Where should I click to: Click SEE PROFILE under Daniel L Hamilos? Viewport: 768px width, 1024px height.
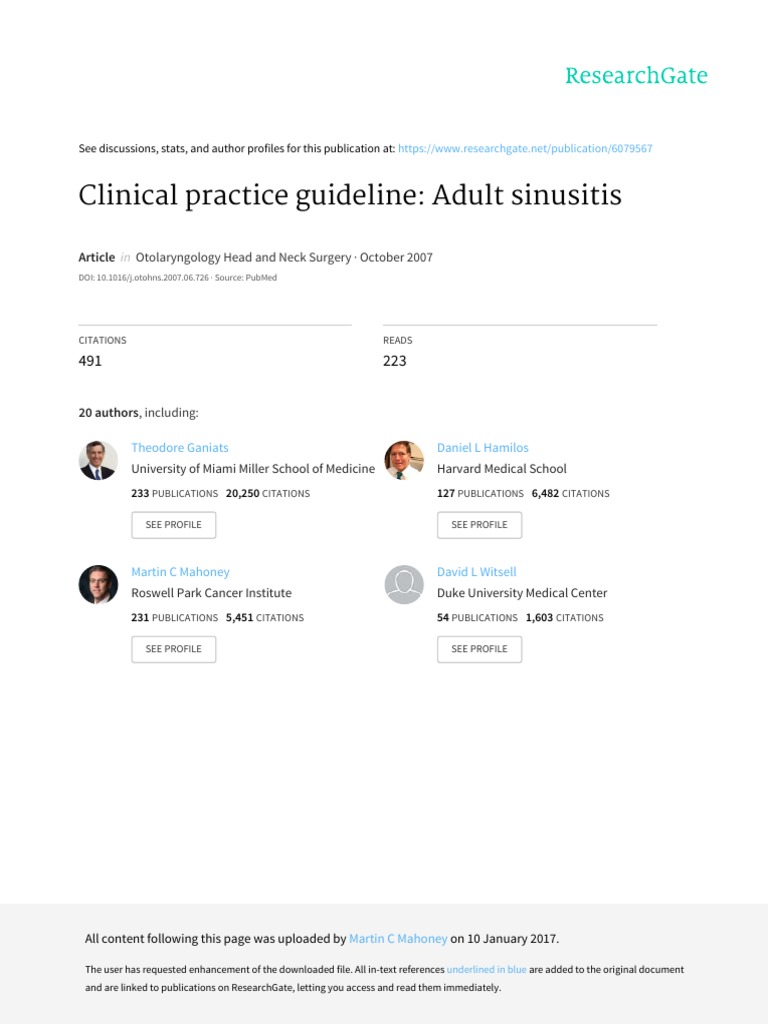point(479,524)
